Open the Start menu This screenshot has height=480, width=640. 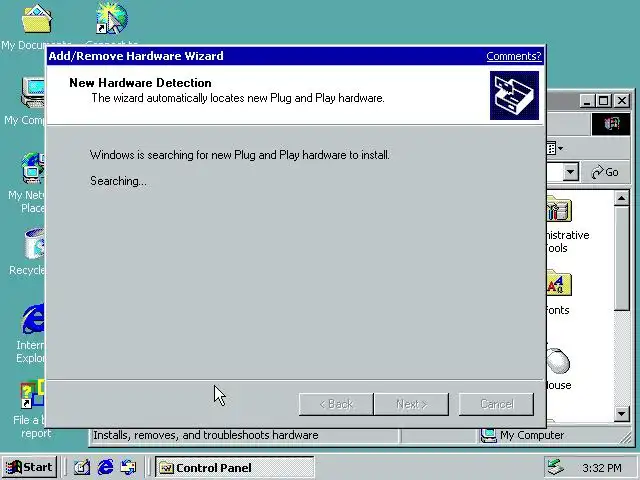(x=29, y=467)
